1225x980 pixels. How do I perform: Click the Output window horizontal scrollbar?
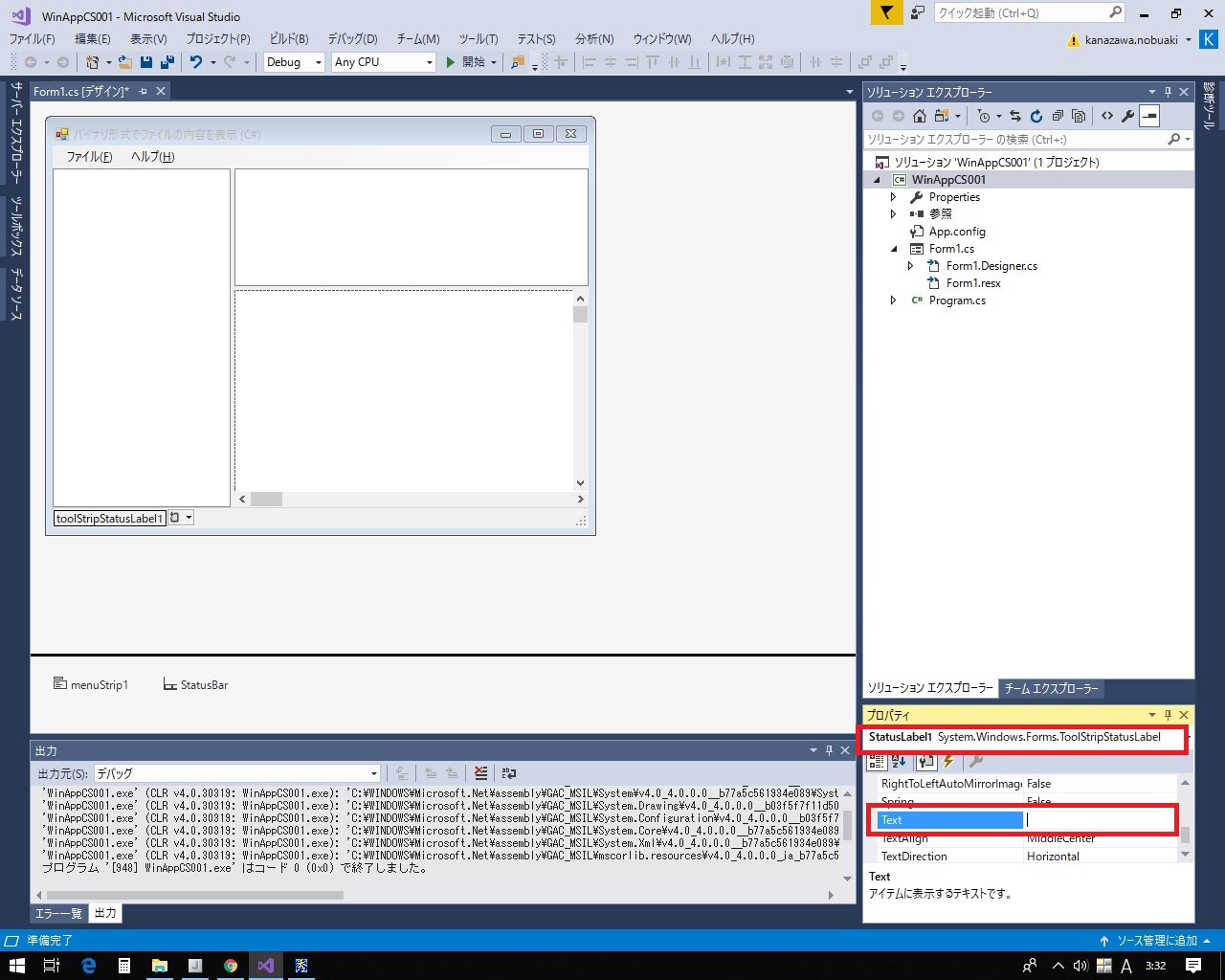[434, 896]
